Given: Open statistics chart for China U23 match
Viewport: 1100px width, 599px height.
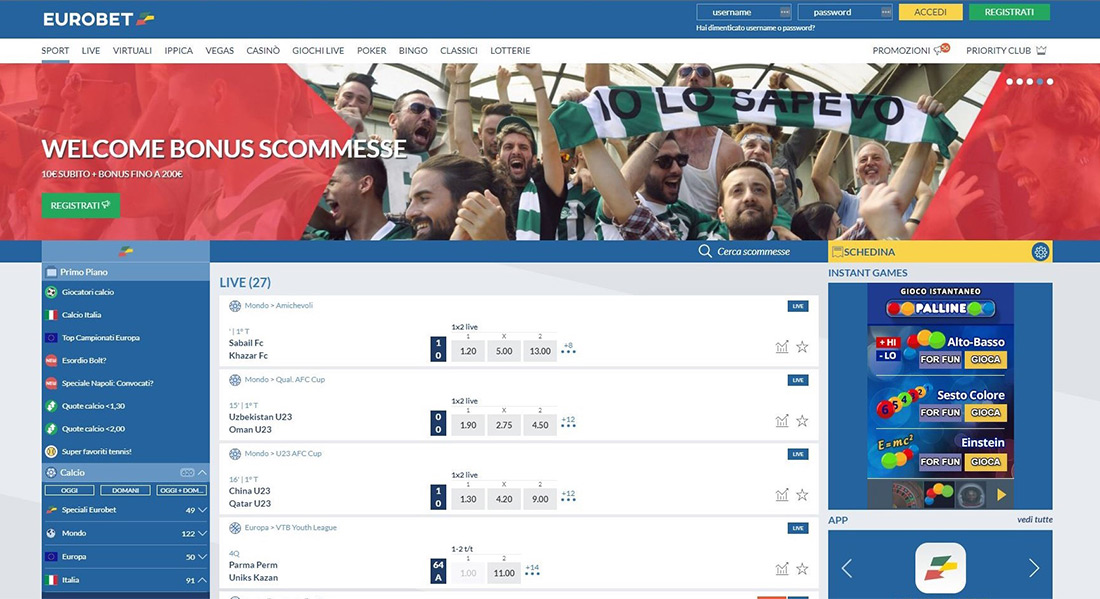Looking at the screenshot, I should click(x=782, y=494).
